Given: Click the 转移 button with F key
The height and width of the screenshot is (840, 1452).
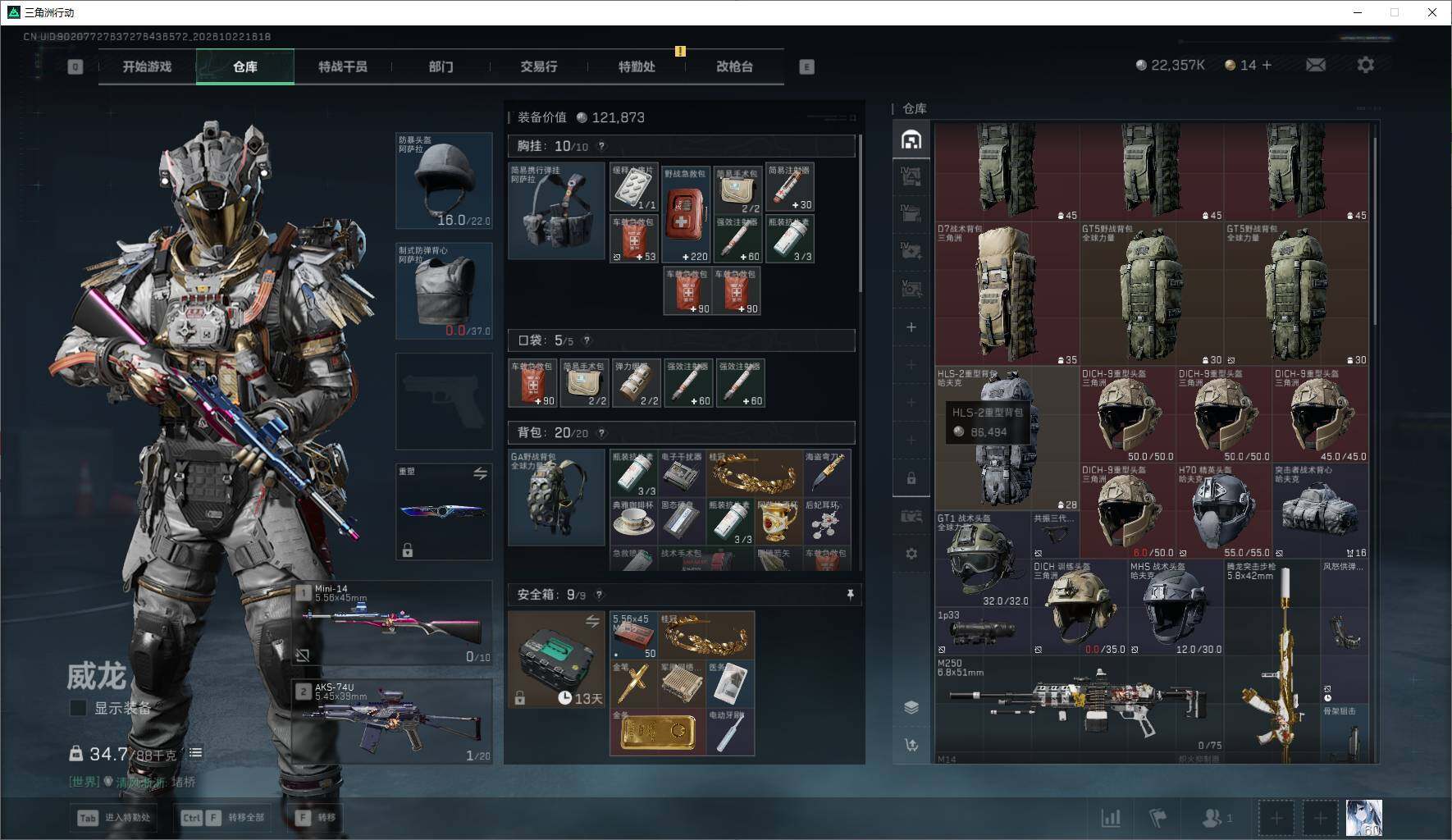Looking at the screenshot, I should (317, 818).
